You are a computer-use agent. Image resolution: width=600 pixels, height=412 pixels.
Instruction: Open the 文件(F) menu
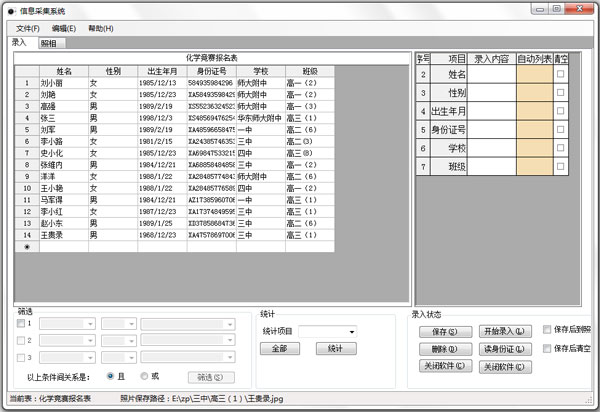click(27, 28)
